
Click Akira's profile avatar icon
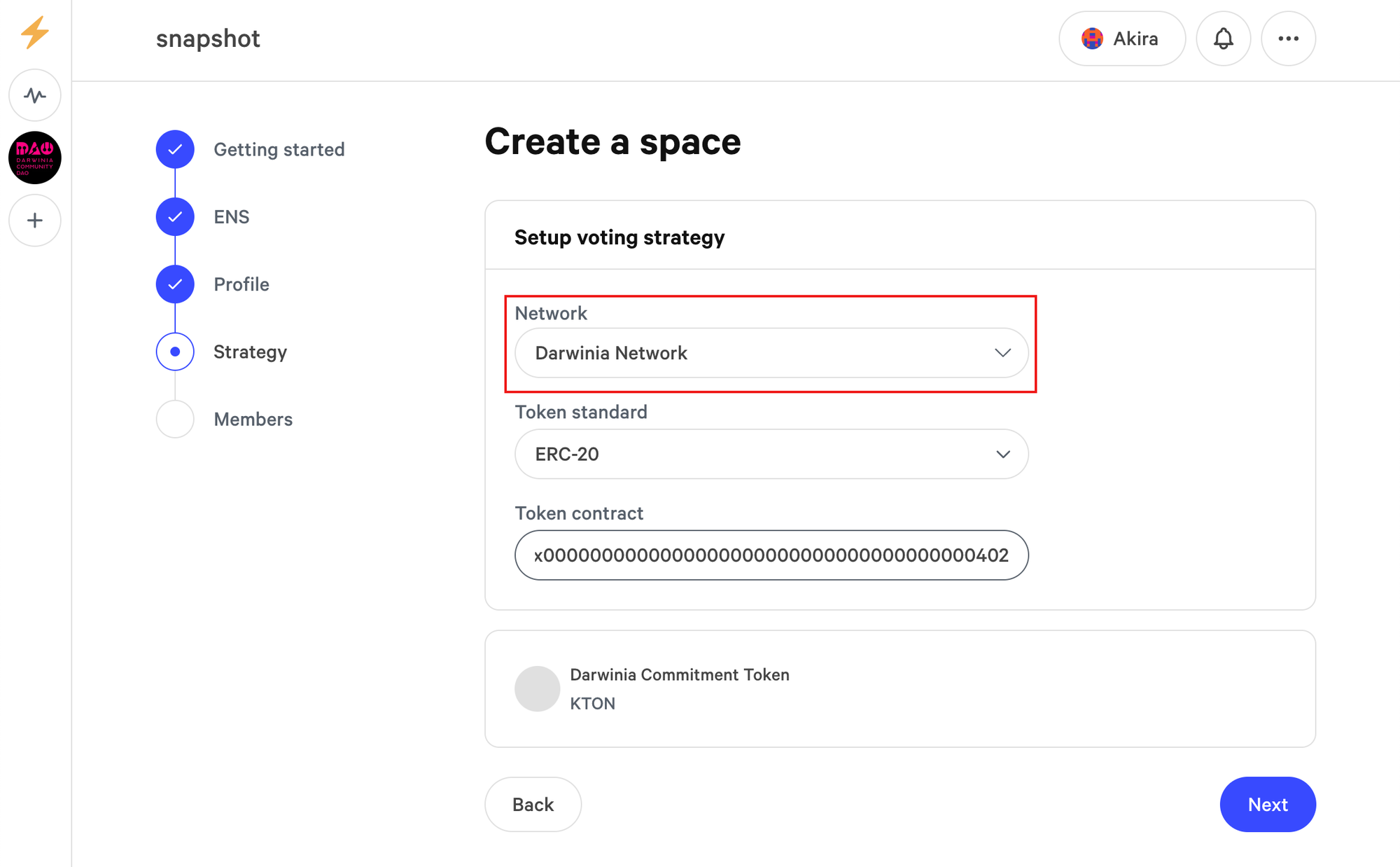[x=1092, y=39]
